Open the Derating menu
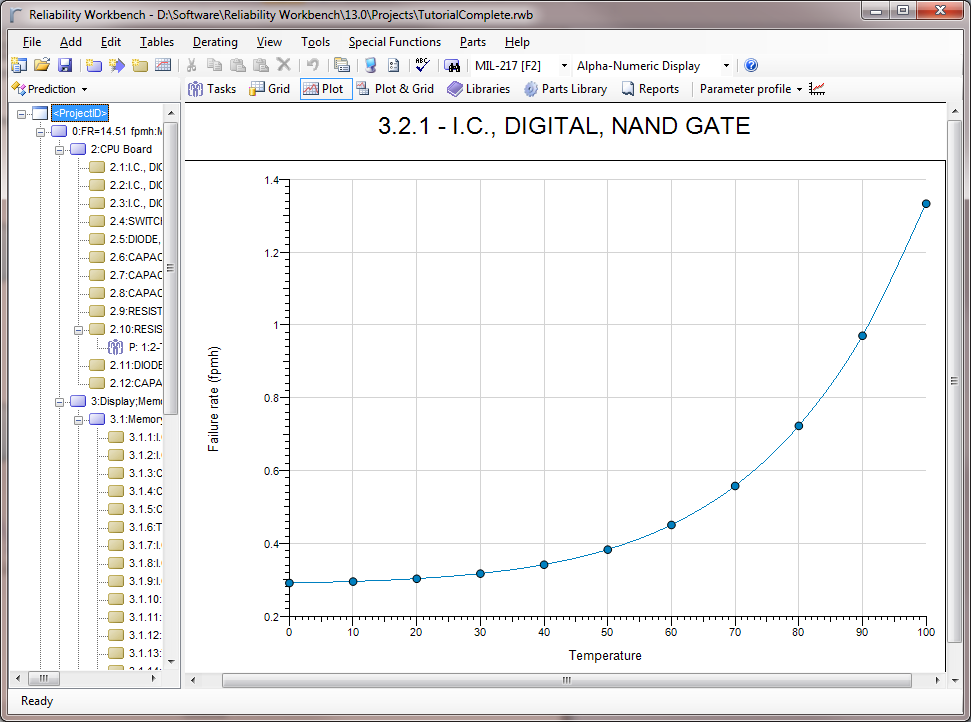This screenshot has height=722, width=971. coord(215,42)
